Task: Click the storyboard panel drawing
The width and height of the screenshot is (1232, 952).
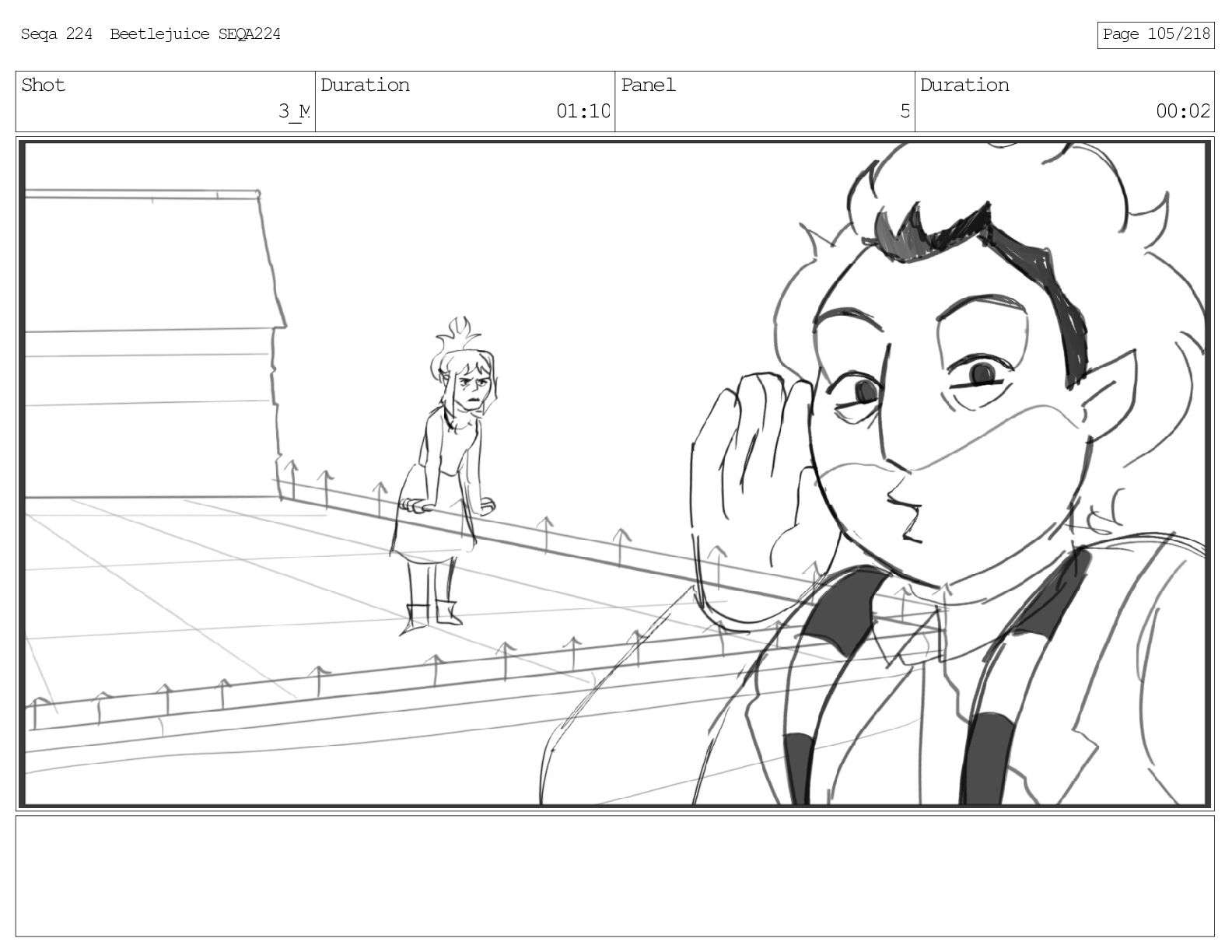Action: pyautogui.click(x=615, y=474)
